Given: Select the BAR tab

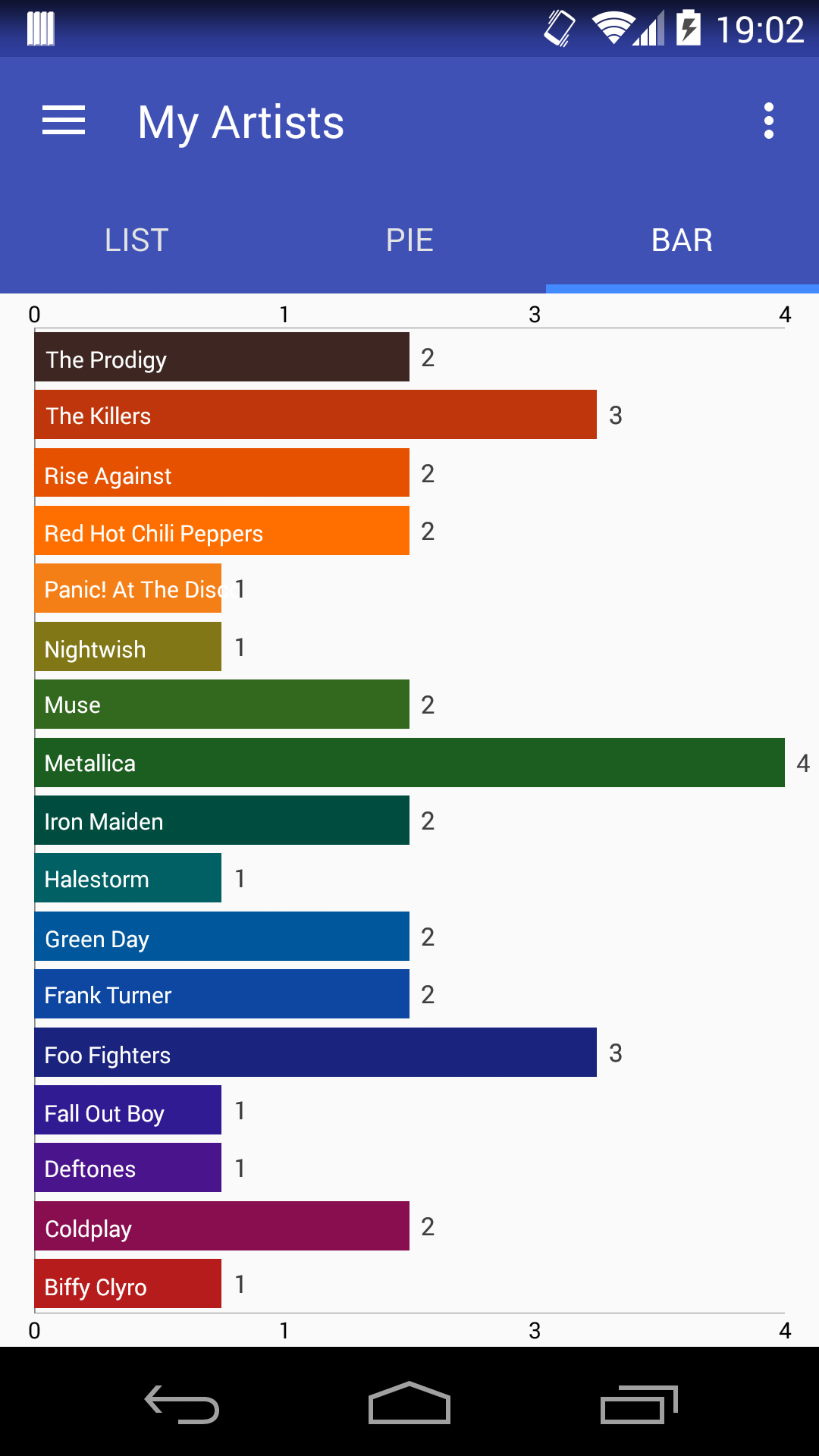Looking at the screenshot, I should pyautogui.click(x=682, y=240).
